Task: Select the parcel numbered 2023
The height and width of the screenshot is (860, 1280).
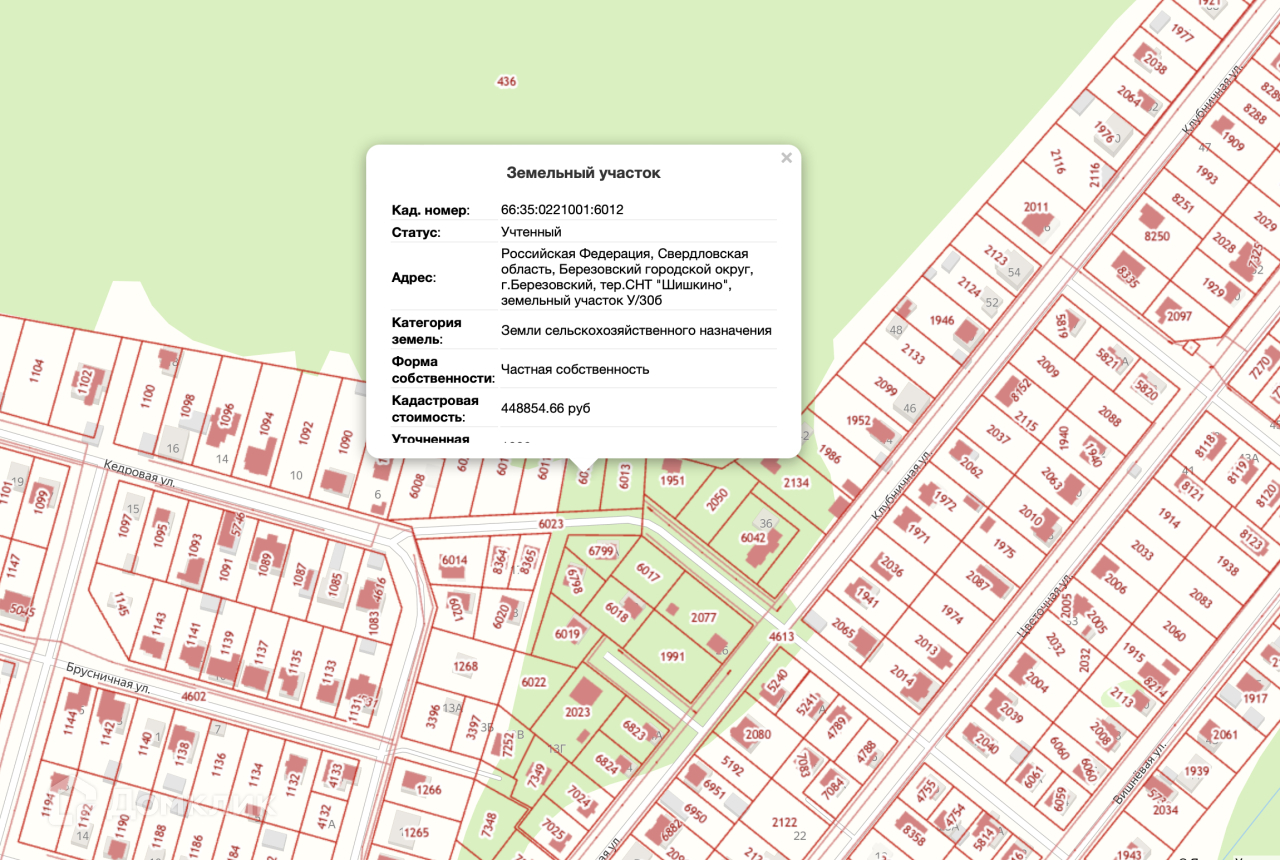Action: [x=578, y=713]
